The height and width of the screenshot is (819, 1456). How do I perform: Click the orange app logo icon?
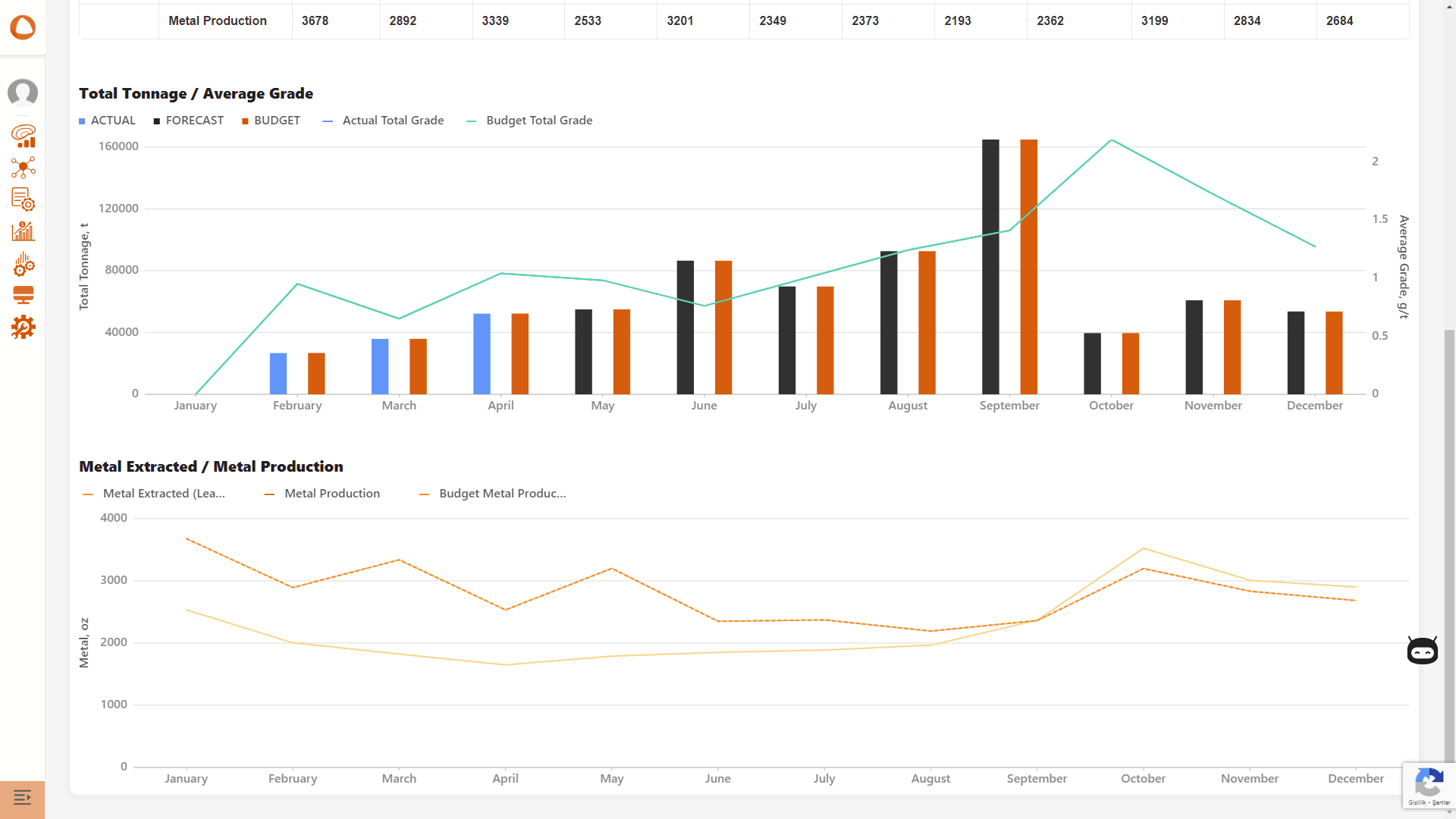pyautogui.click(x=23, y=27)
